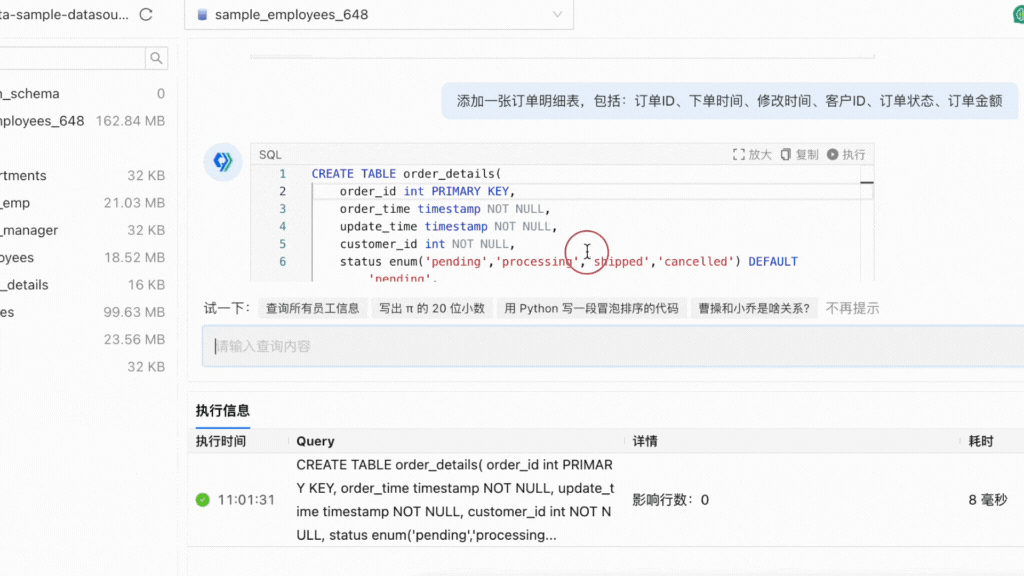Click the 详情 column header
This screenshot has width=1024, height=576.
tap(645, 441)
